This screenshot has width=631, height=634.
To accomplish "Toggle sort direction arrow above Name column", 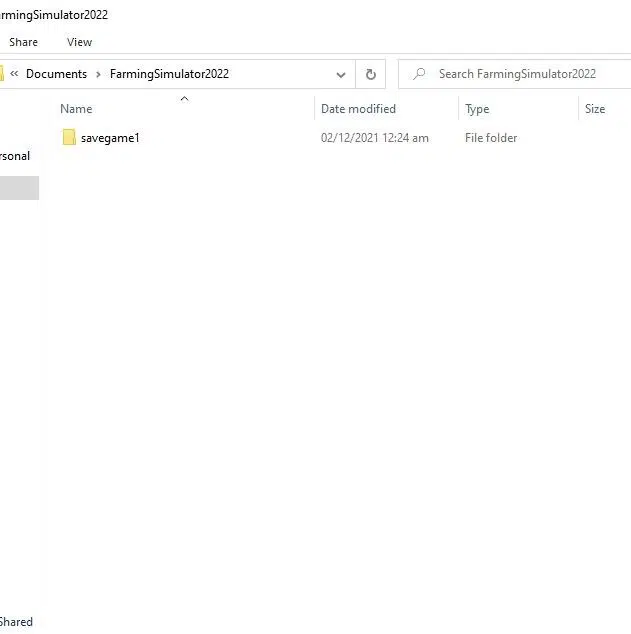I will click(x=184, y=99).
